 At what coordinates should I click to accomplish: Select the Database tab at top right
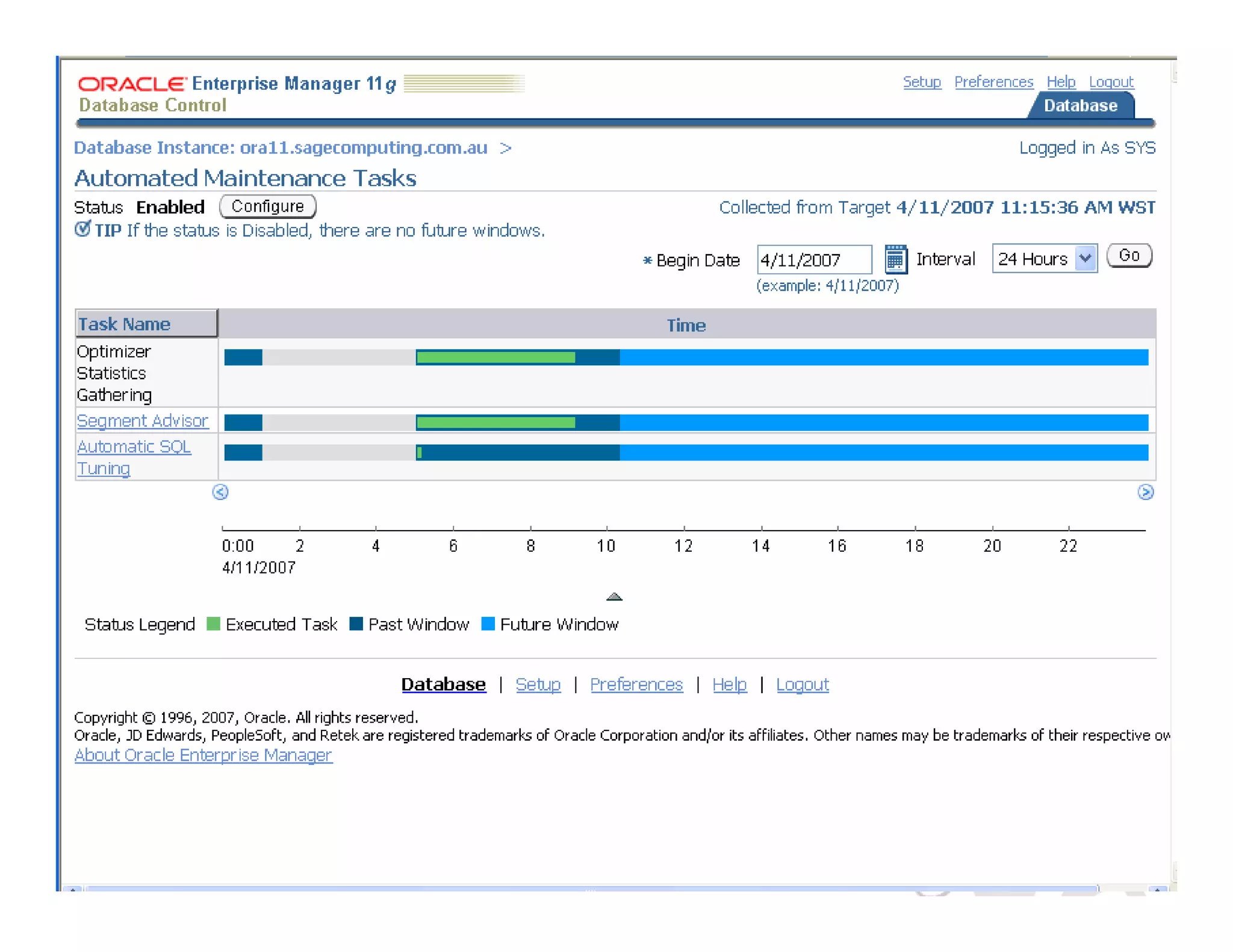point(1080,106)
